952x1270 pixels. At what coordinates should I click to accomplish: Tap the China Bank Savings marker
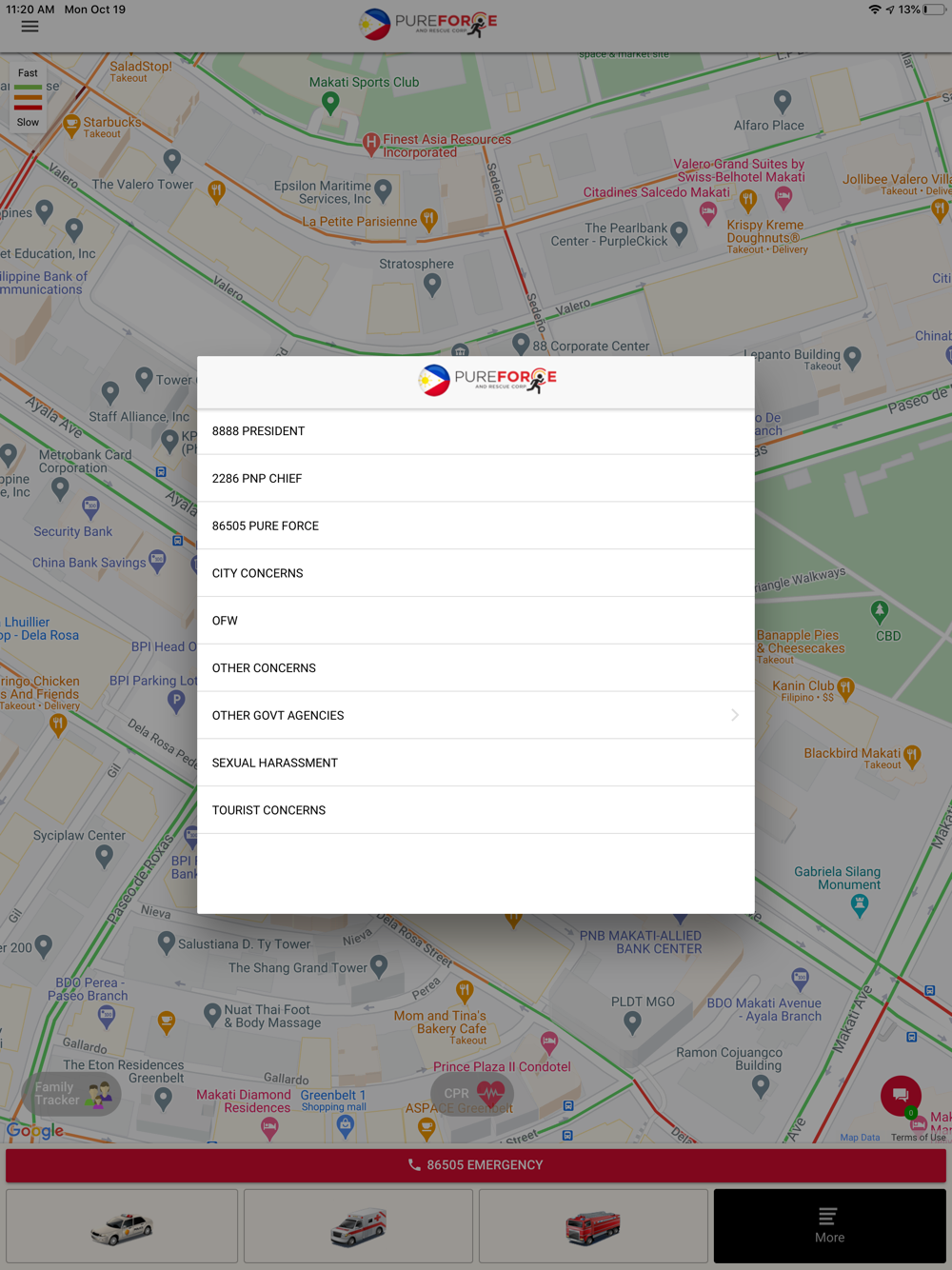tap(158, 562)
